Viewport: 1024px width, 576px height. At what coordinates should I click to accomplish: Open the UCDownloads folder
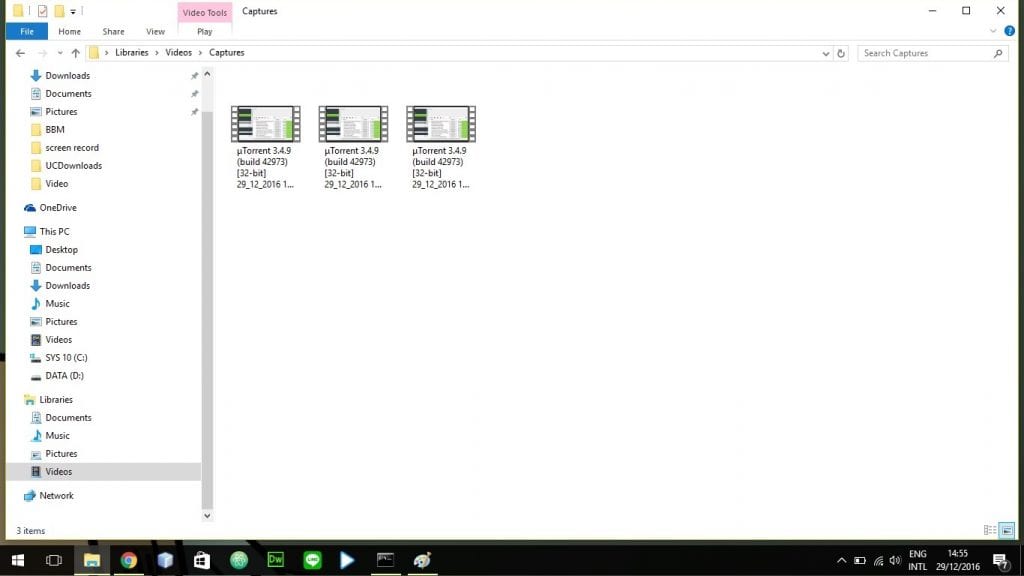[73, 166]
